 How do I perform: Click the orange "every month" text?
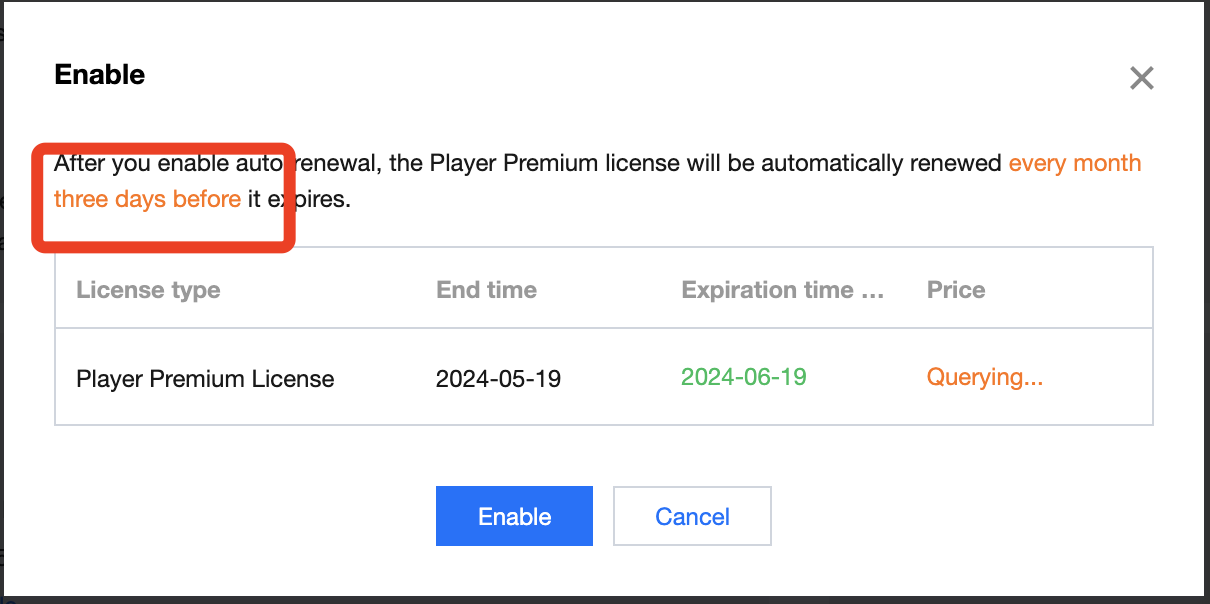coord(1074,163)
